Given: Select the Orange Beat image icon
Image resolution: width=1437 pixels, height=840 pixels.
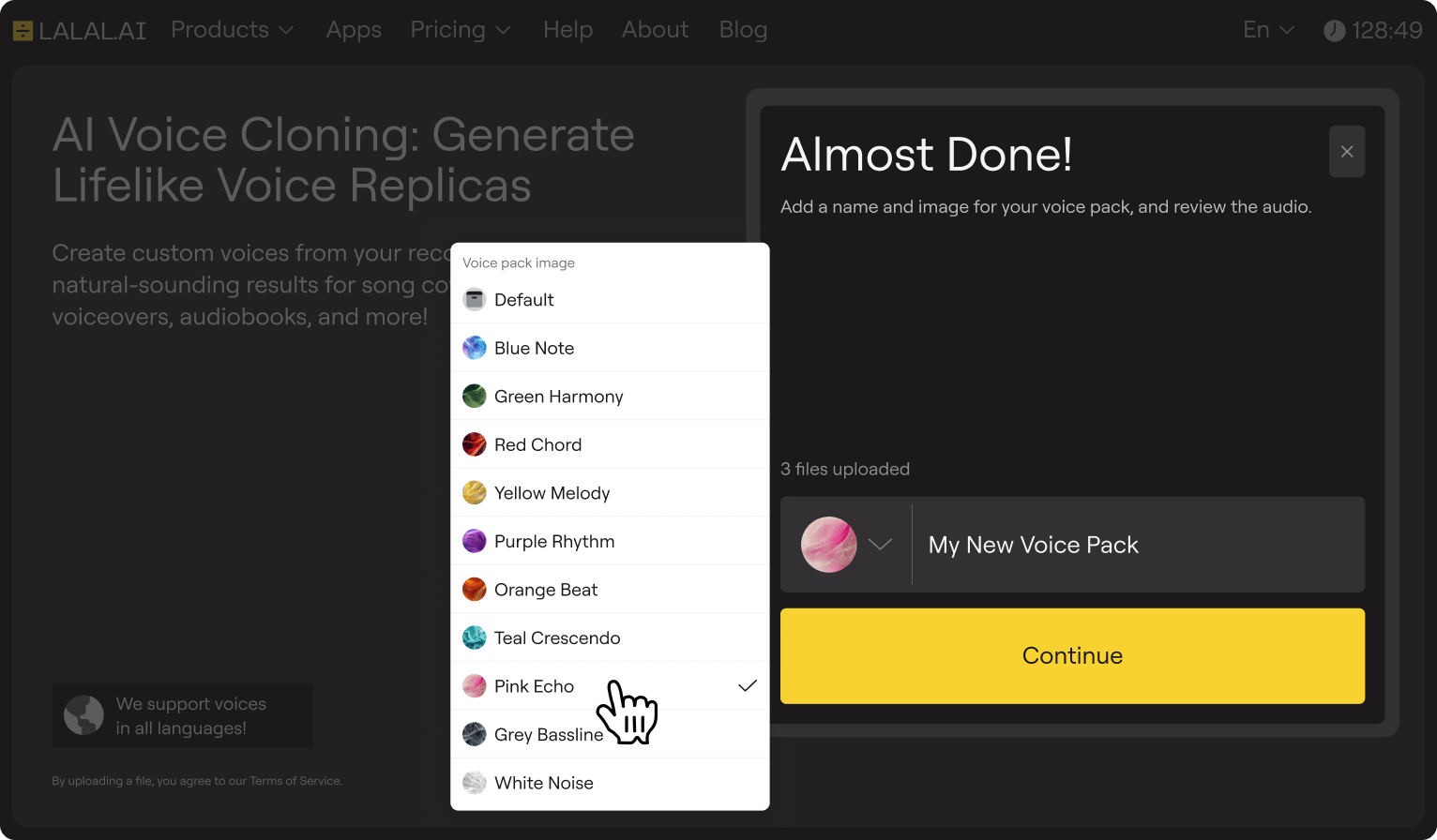Looking at the screenshot, I should pos(475,589).
